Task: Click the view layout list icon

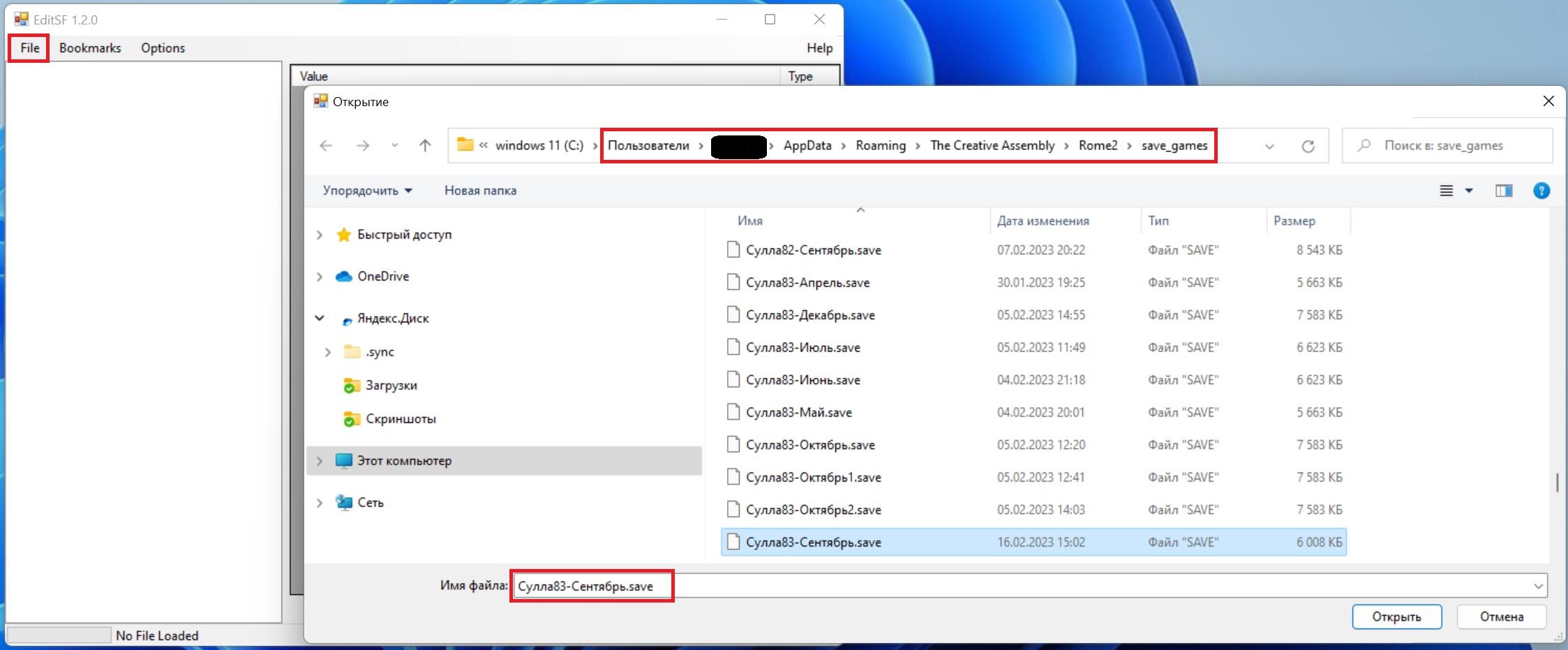Action: coord(1447,191)
